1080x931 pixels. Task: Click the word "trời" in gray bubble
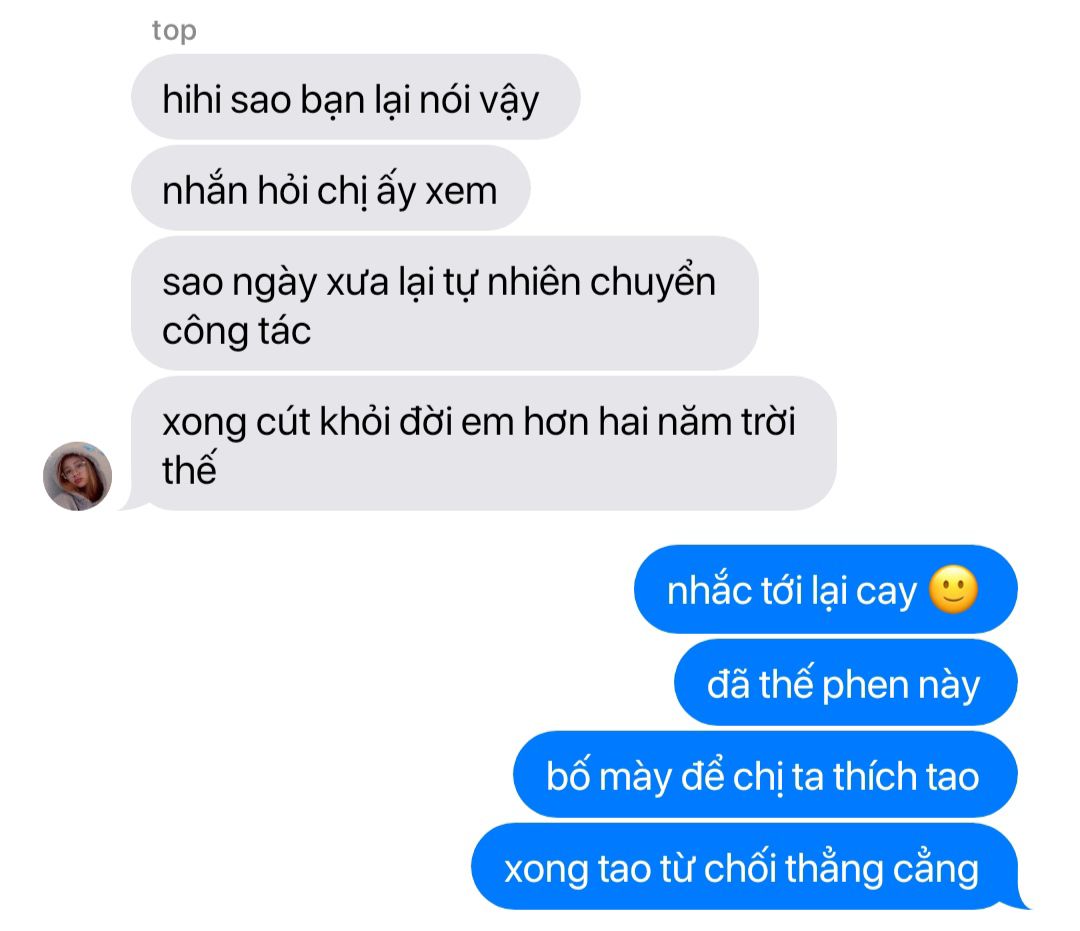(x=767, y=421)
